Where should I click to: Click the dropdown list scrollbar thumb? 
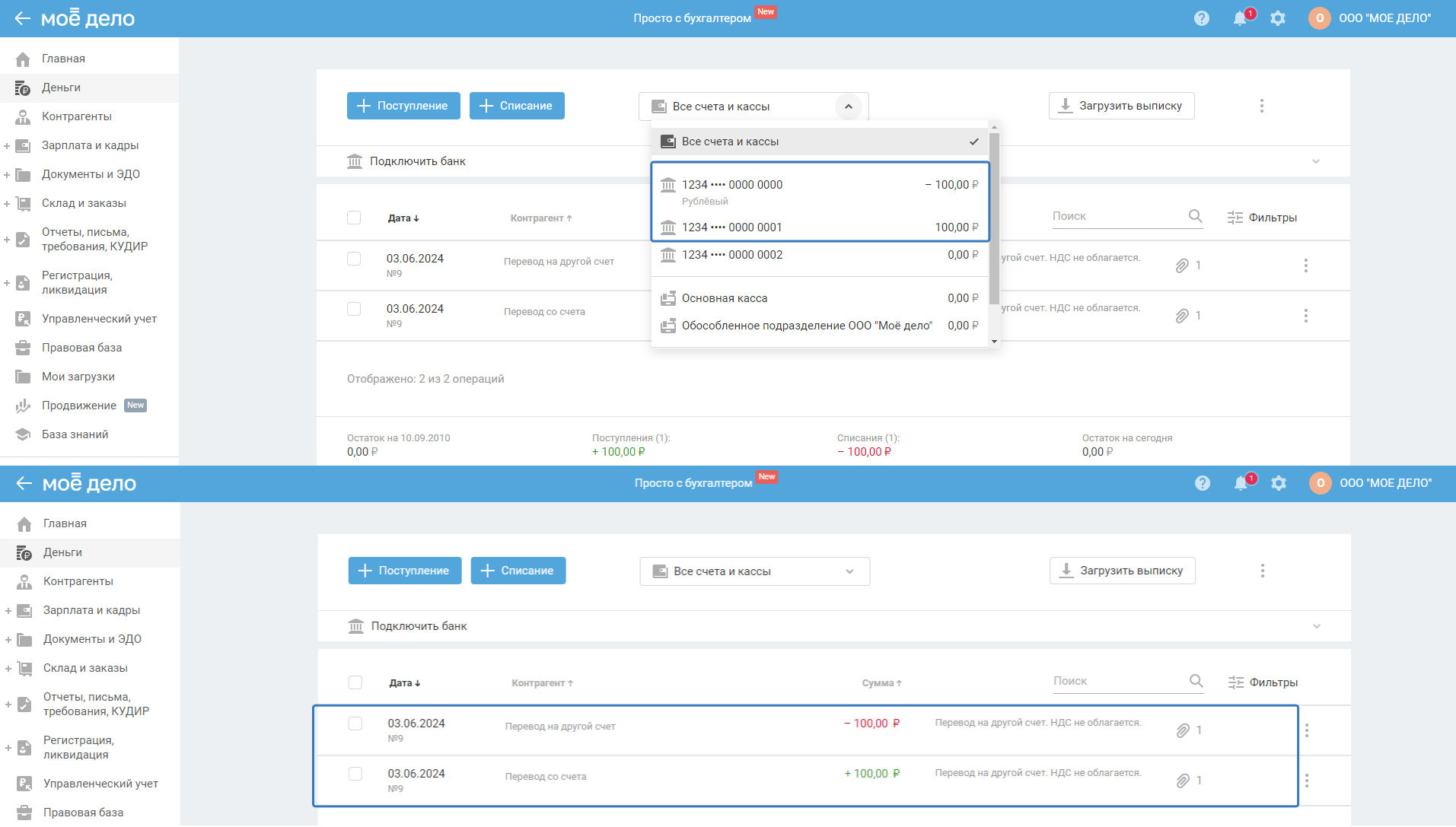[x=994, y=219]
